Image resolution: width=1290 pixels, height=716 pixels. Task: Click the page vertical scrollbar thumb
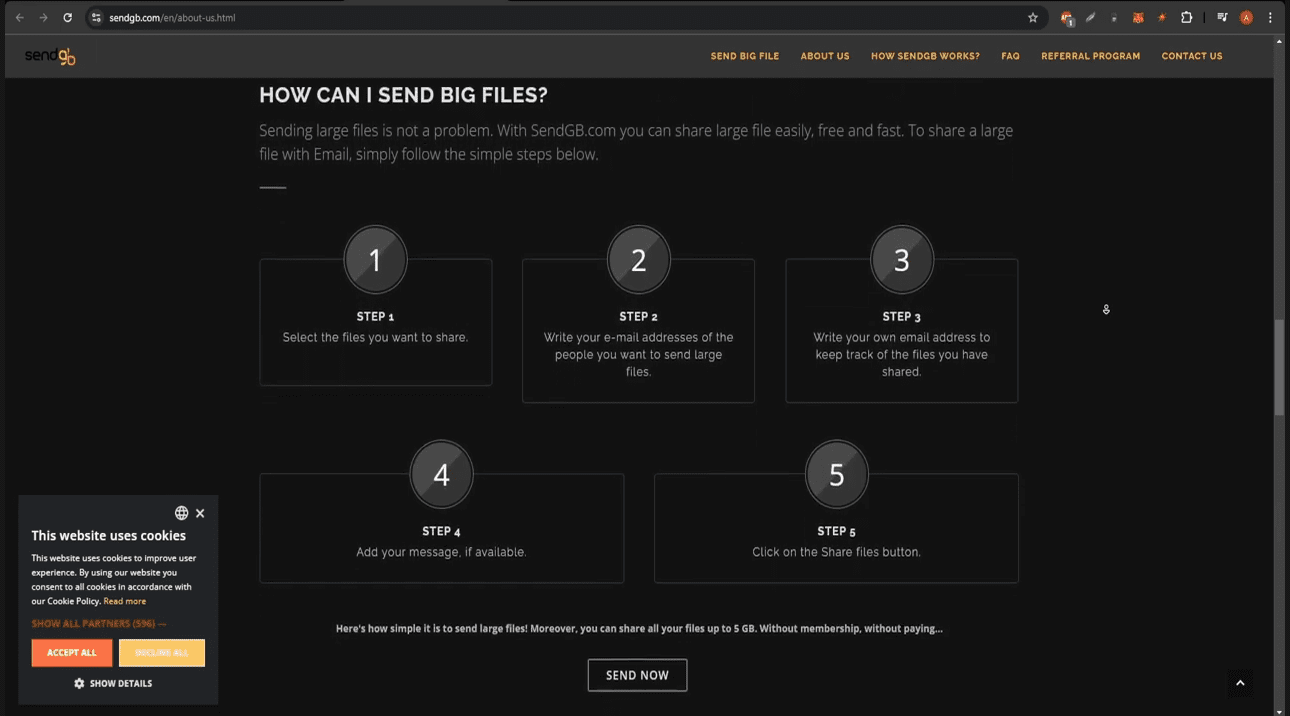pos(1279,367)
